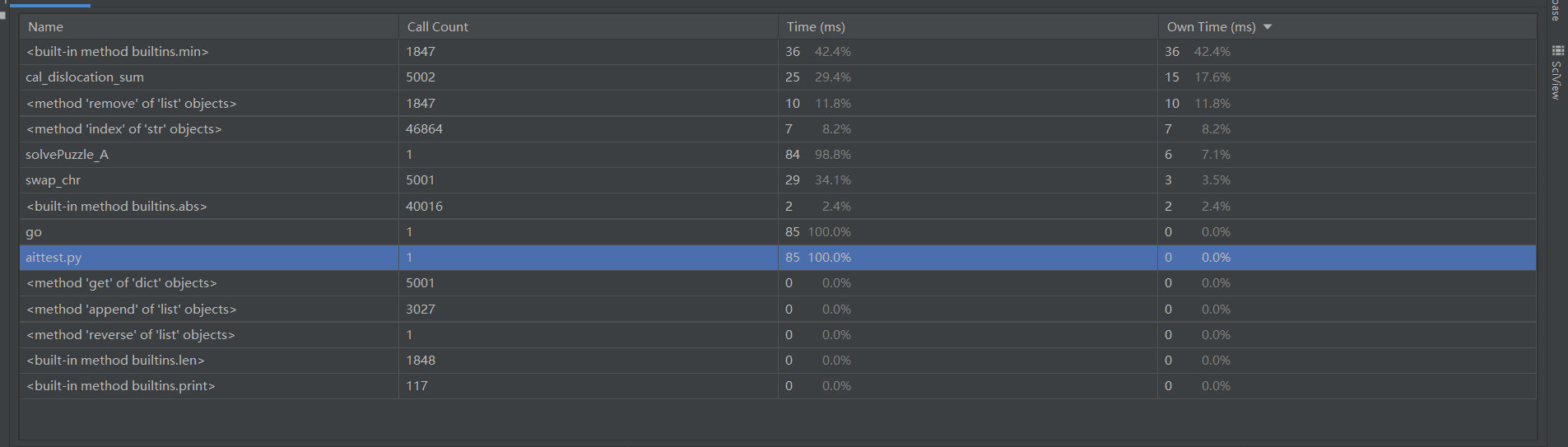Click the 'reverse' of 'list' objects row
1568x447 pixels.
coord(131,335)
